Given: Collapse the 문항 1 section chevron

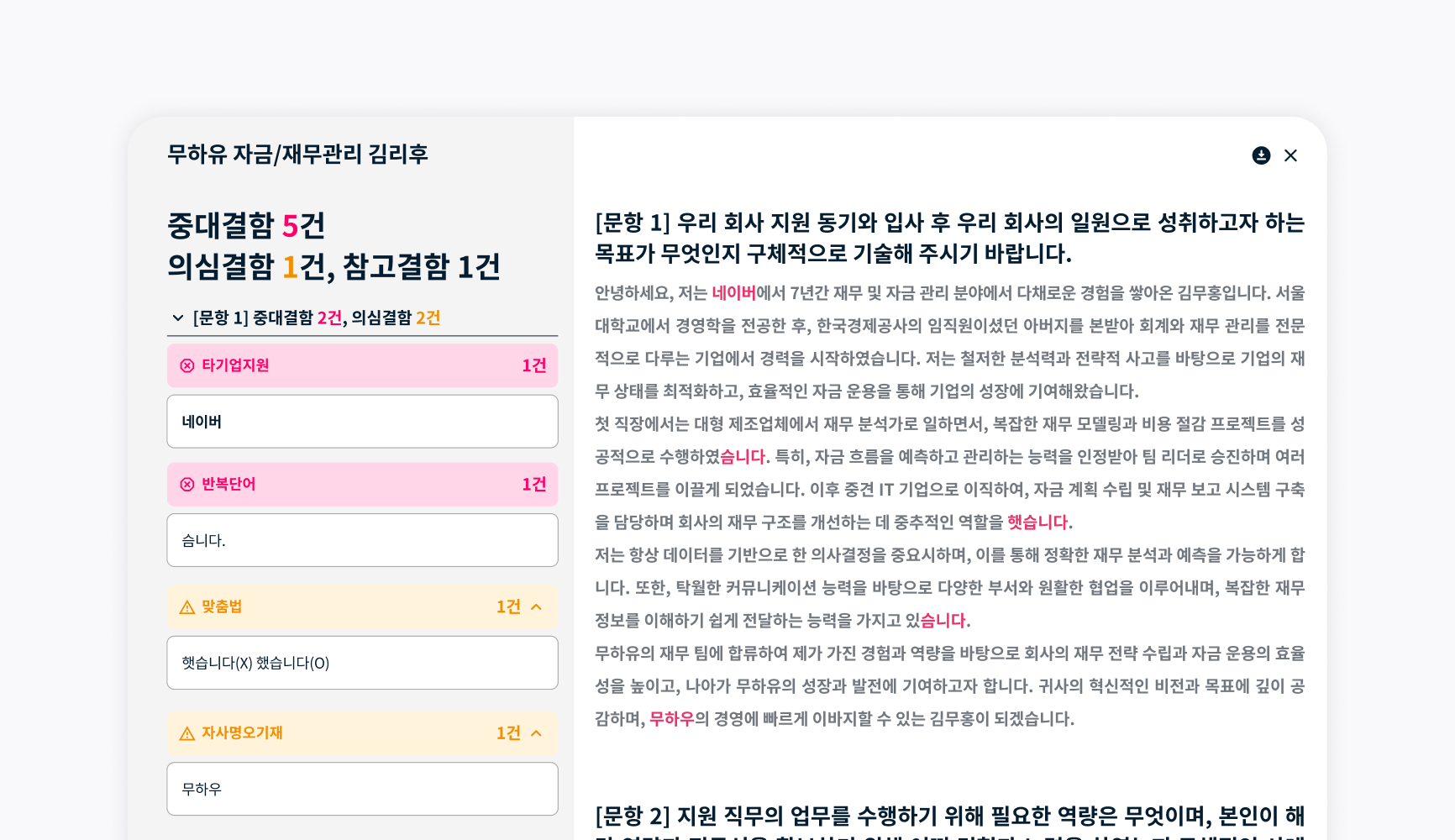Looking at the screenshot, I should click(x=178, y=318).
